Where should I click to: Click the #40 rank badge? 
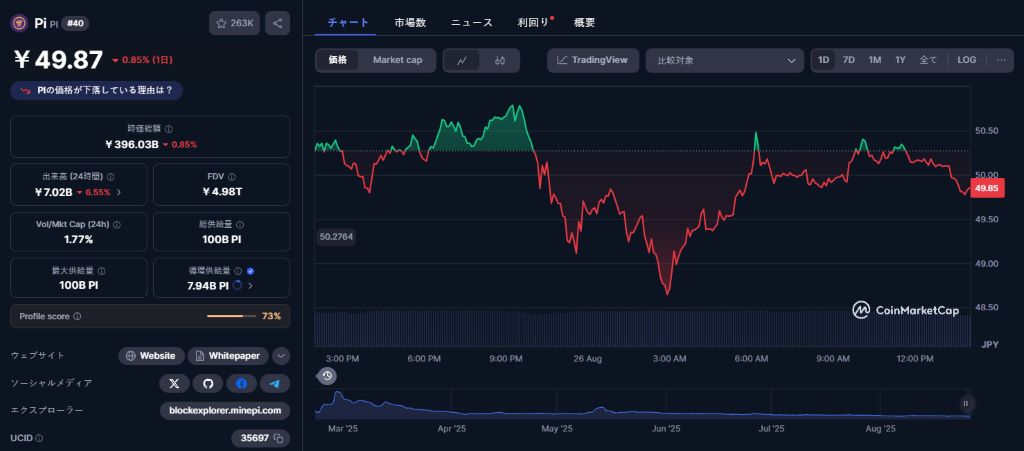click(x=75, y=23)
